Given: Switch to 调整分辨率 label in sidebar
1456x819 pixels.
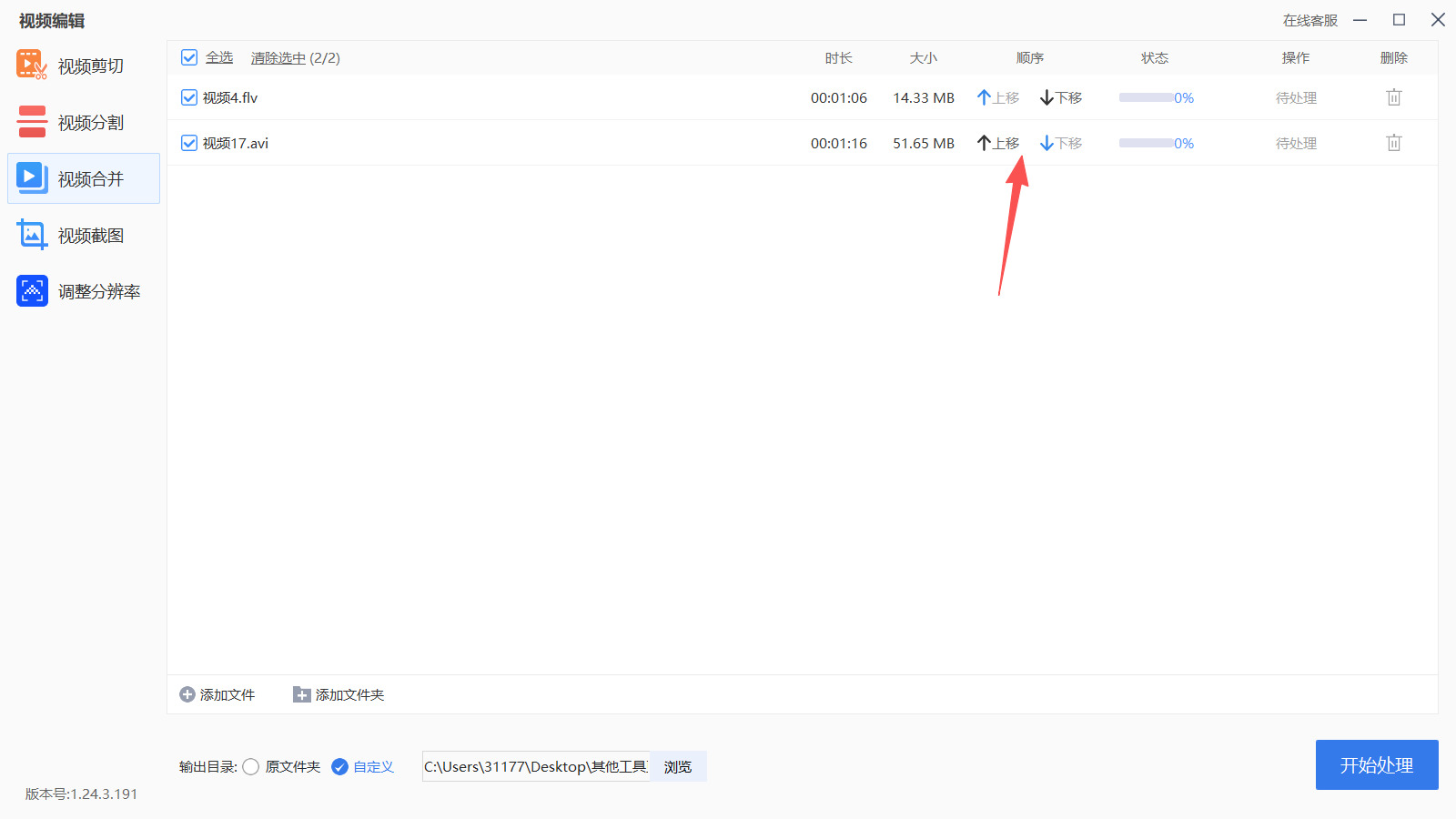Looking at the screenshot, I should pos(99,292).
